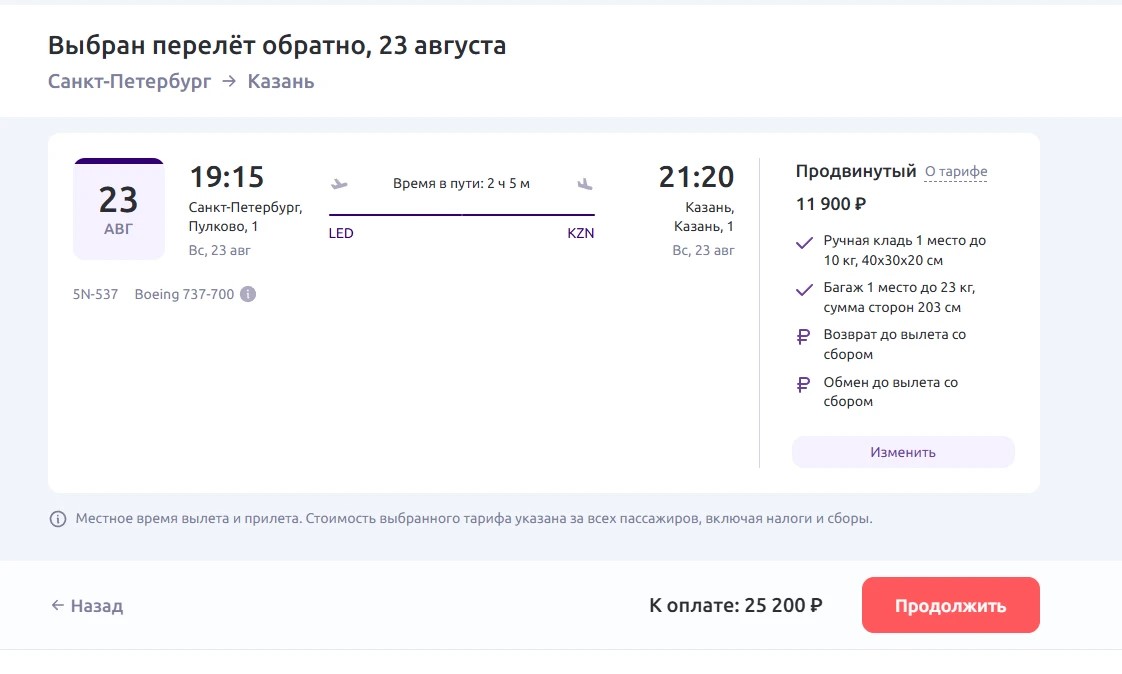Click the red Продолжить button
The image size is (1122, 674).
[950, 605]
